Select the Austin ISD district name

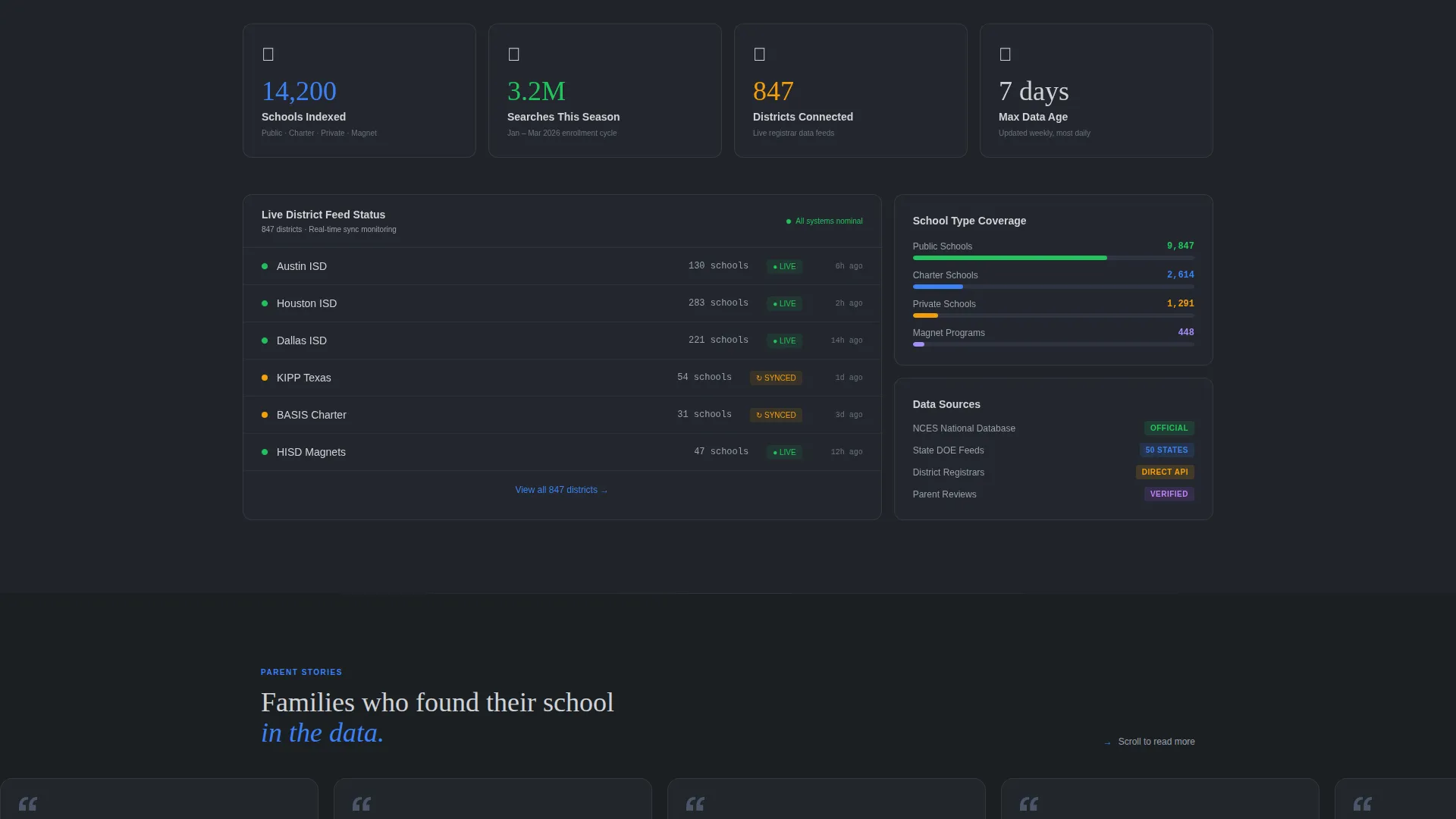pos(302,266)
